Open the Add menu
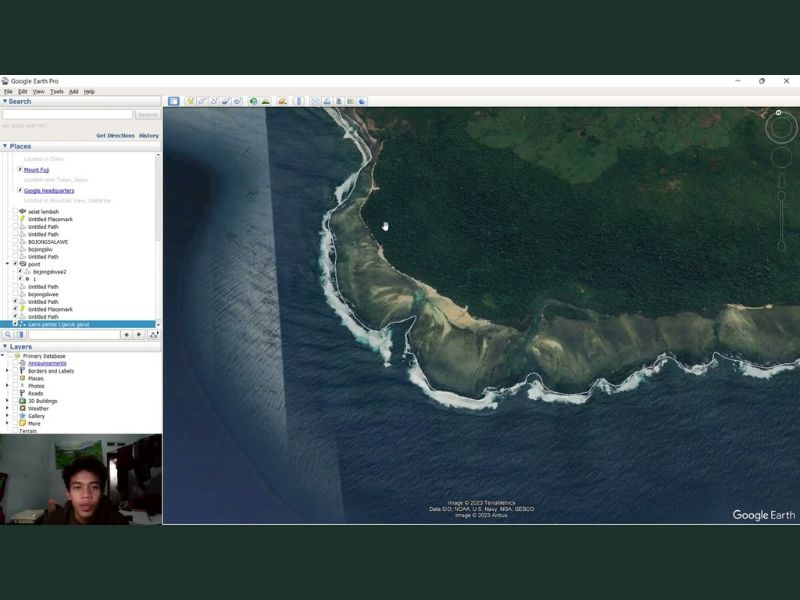 73,91
